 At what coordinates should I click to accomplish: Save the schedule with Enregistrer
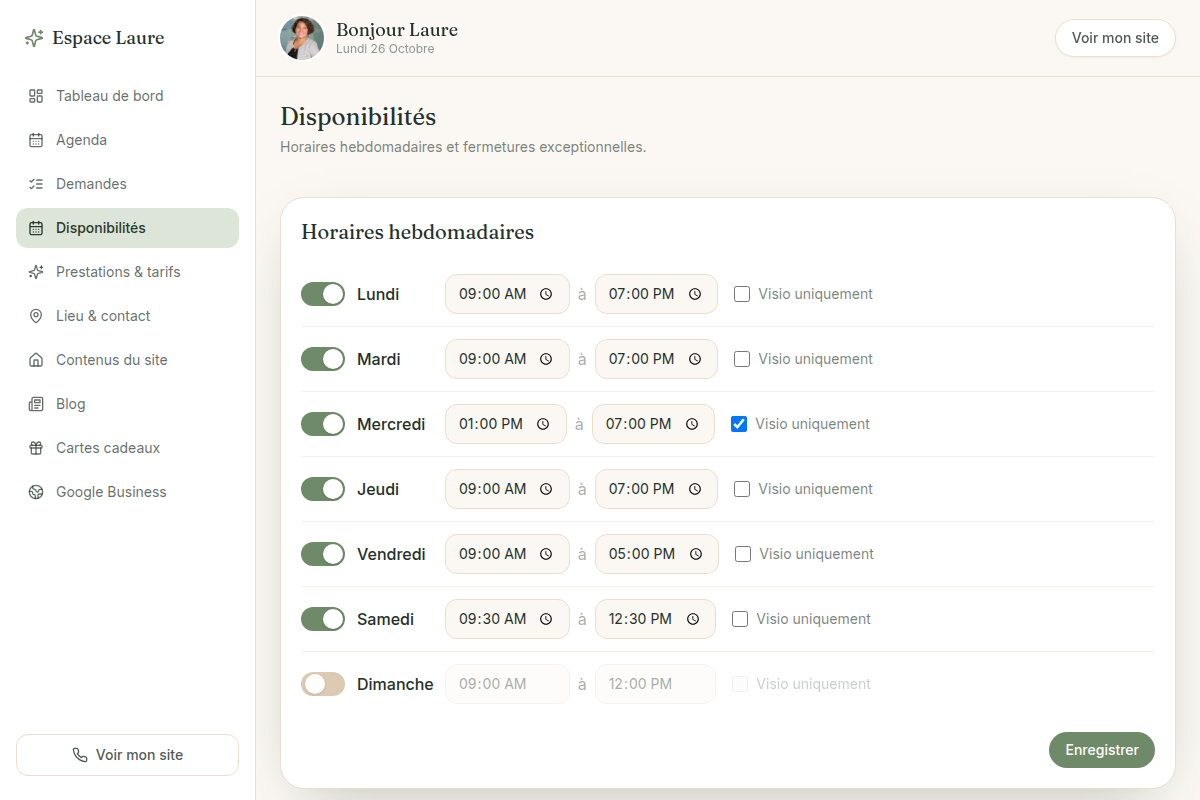point(1102,750)
